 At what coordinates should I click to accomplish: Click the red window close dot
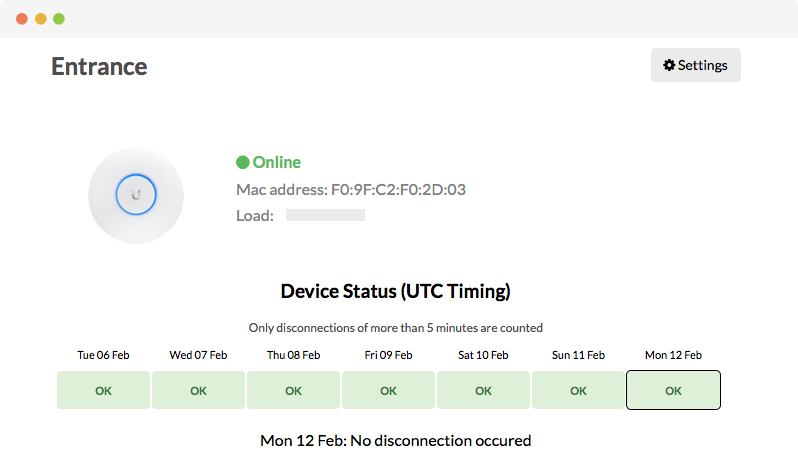tap(22, 19)
